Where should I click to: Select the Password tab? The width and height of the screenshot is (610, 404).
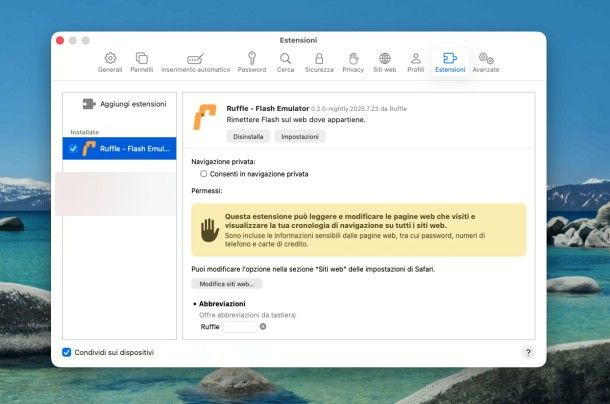coord(252,62)
